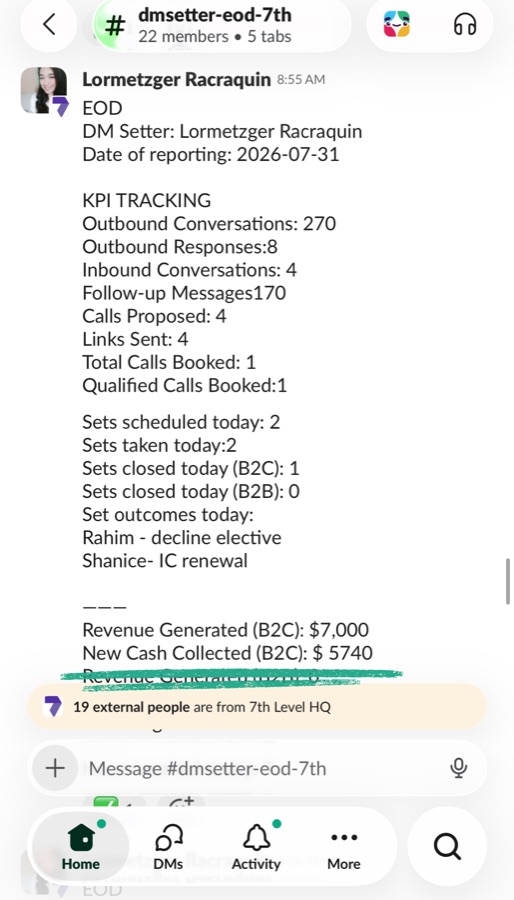Open Lormetzger Racraquin's avatar photo
The width and height of the screenshot is (514, 900).
[44, 90]
